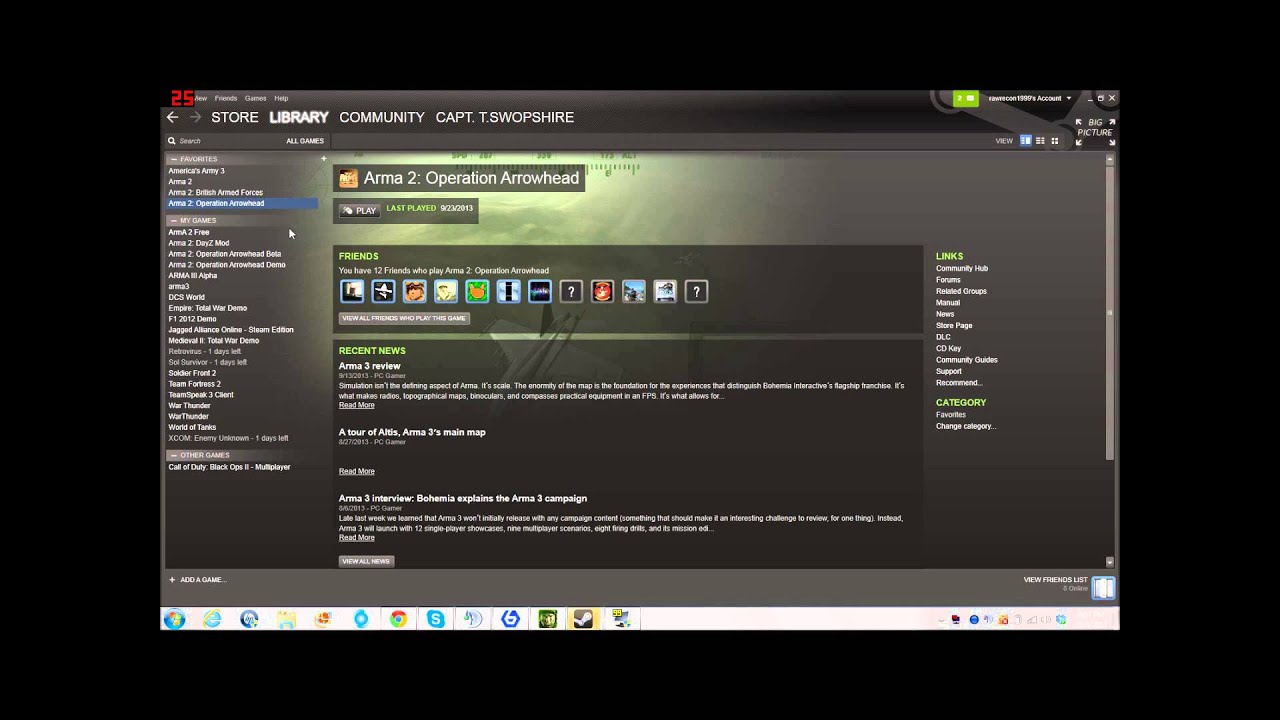Open the Friends menu
Image resolution: width=1280 pixels, height=720 pixels.
[226, 98]
